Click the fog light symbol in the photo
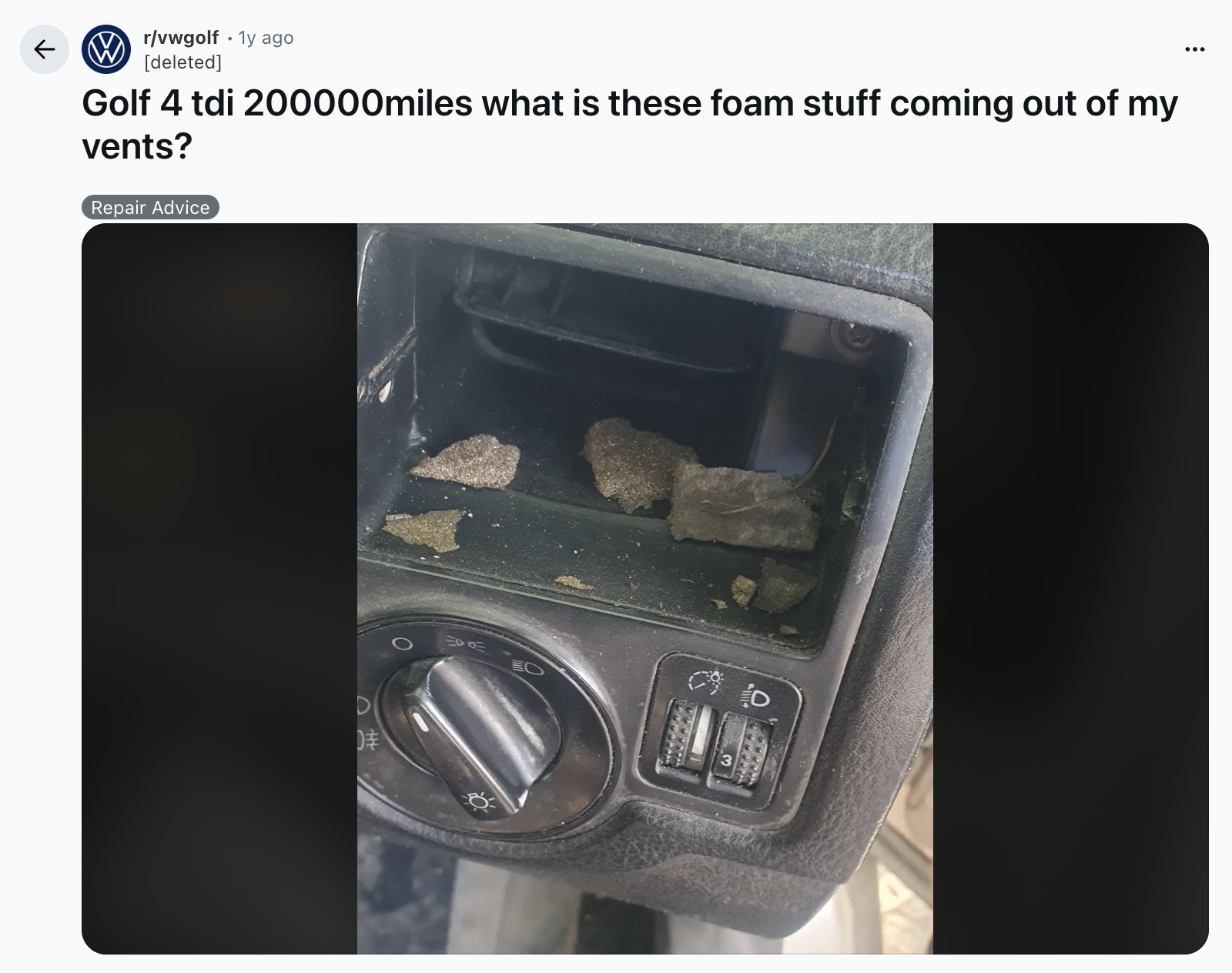Image resolution: width=1232 pixels, height=973 pixels. tap(367, 742)
